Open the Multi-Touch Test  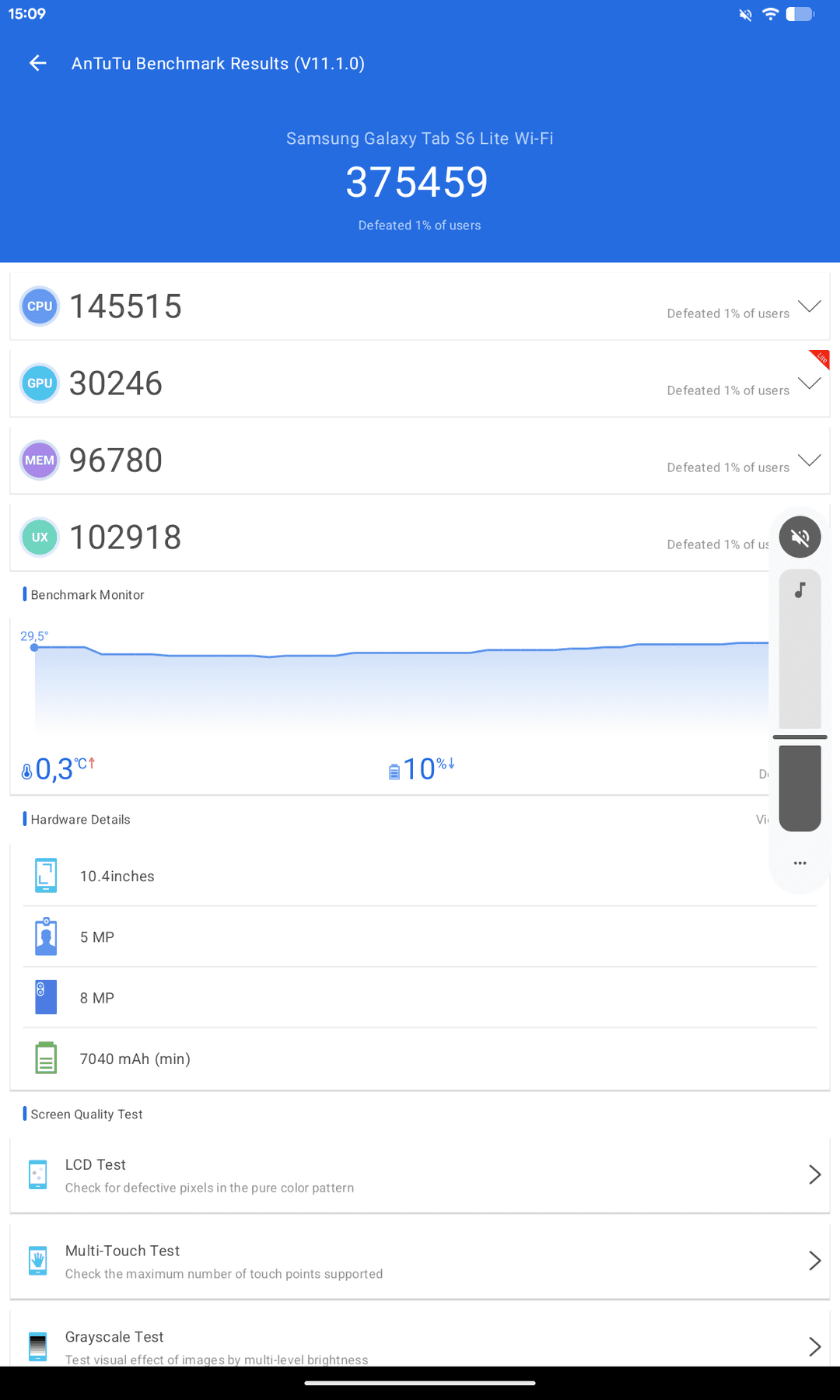pyautogui.click(x=420, y=1262)
